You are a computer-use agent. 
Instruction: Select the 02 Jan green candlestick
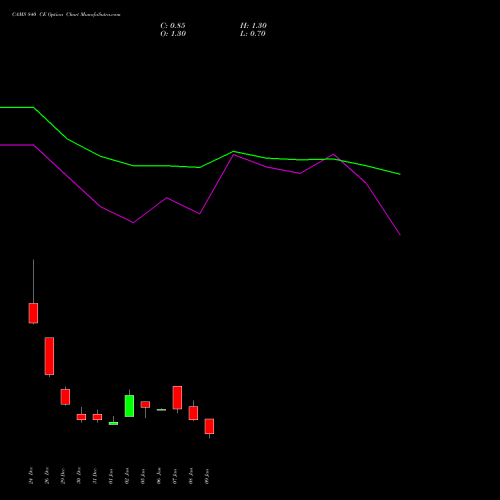tap(129, 406)
